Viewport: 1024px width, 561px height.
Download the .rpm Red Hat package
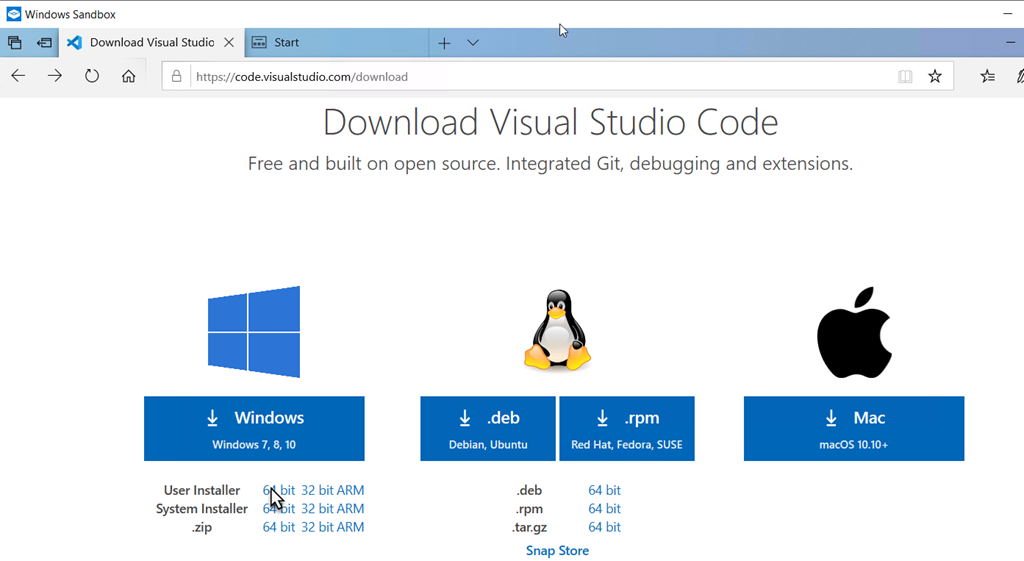click(627, 428)
